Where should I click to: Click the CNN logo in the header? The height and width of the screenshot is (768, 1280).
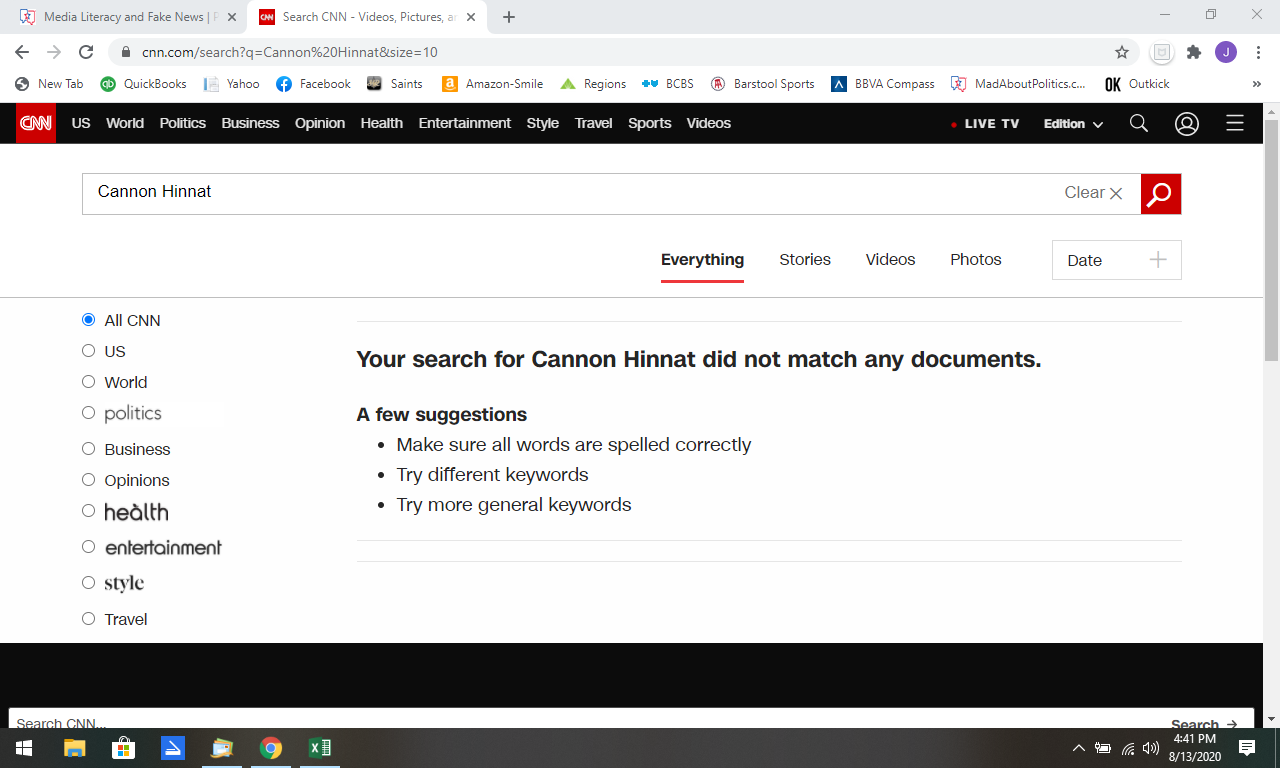36,124
